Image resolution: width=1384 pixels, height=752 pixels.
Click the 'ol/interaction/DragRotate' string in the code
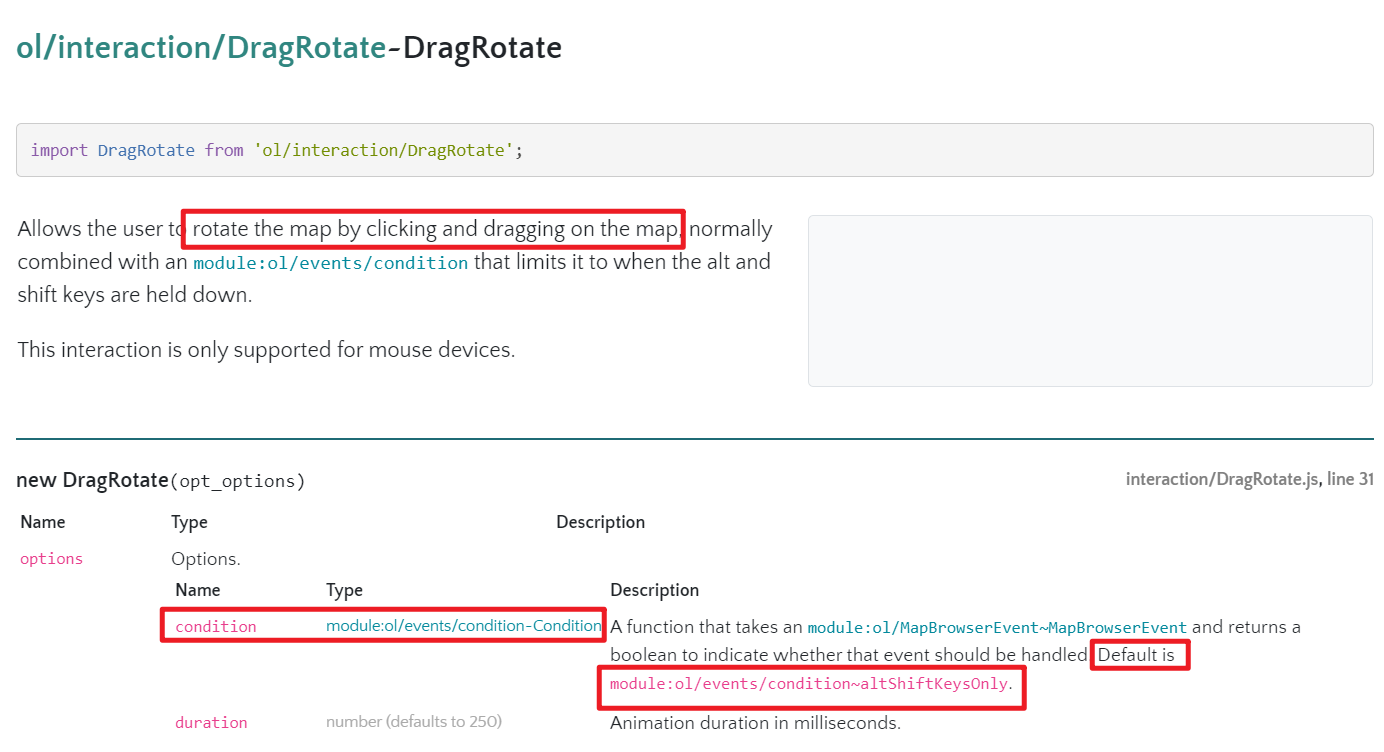[384, 150]
